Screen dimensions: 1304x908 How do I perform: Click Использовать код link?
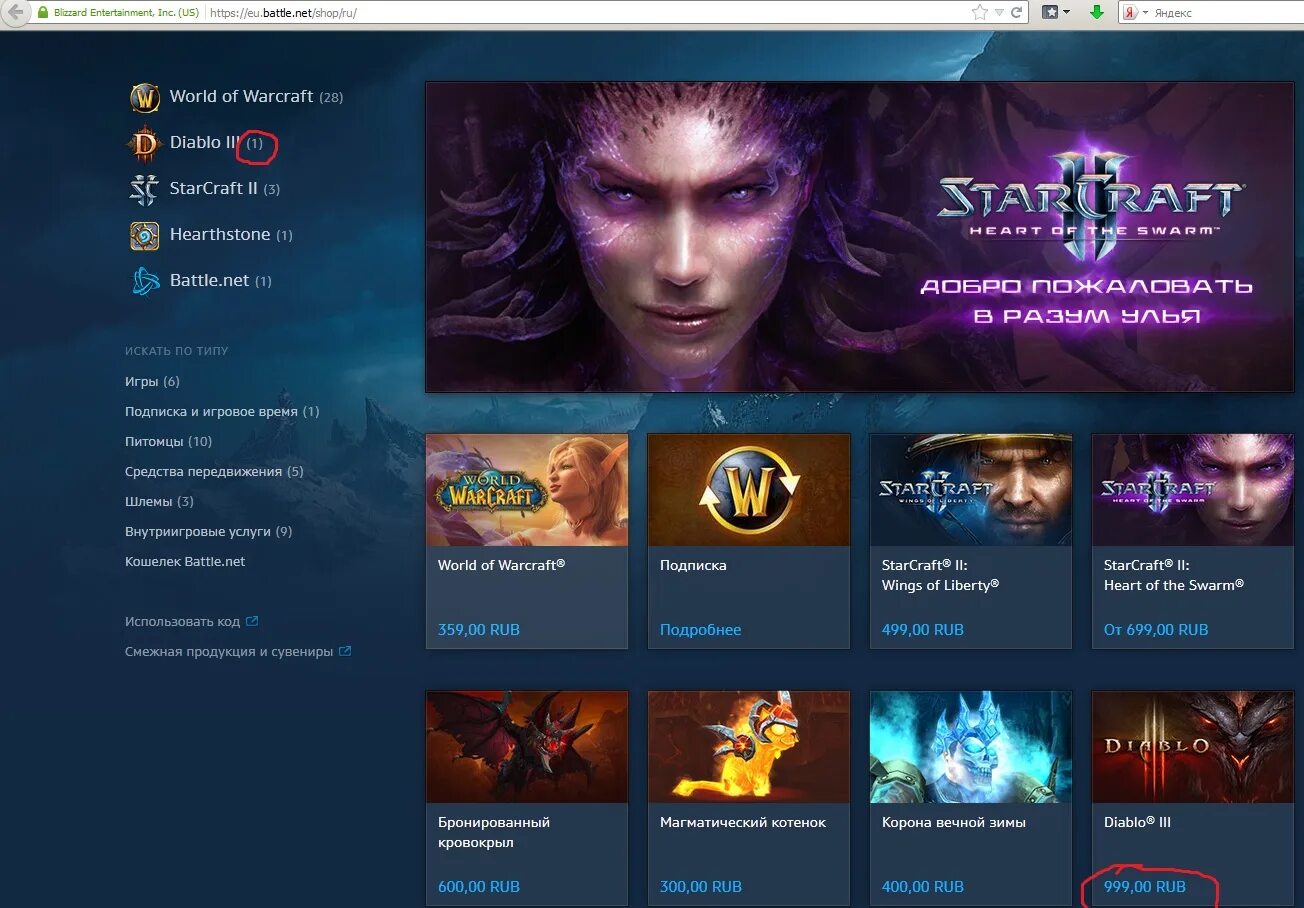(182, 622)
